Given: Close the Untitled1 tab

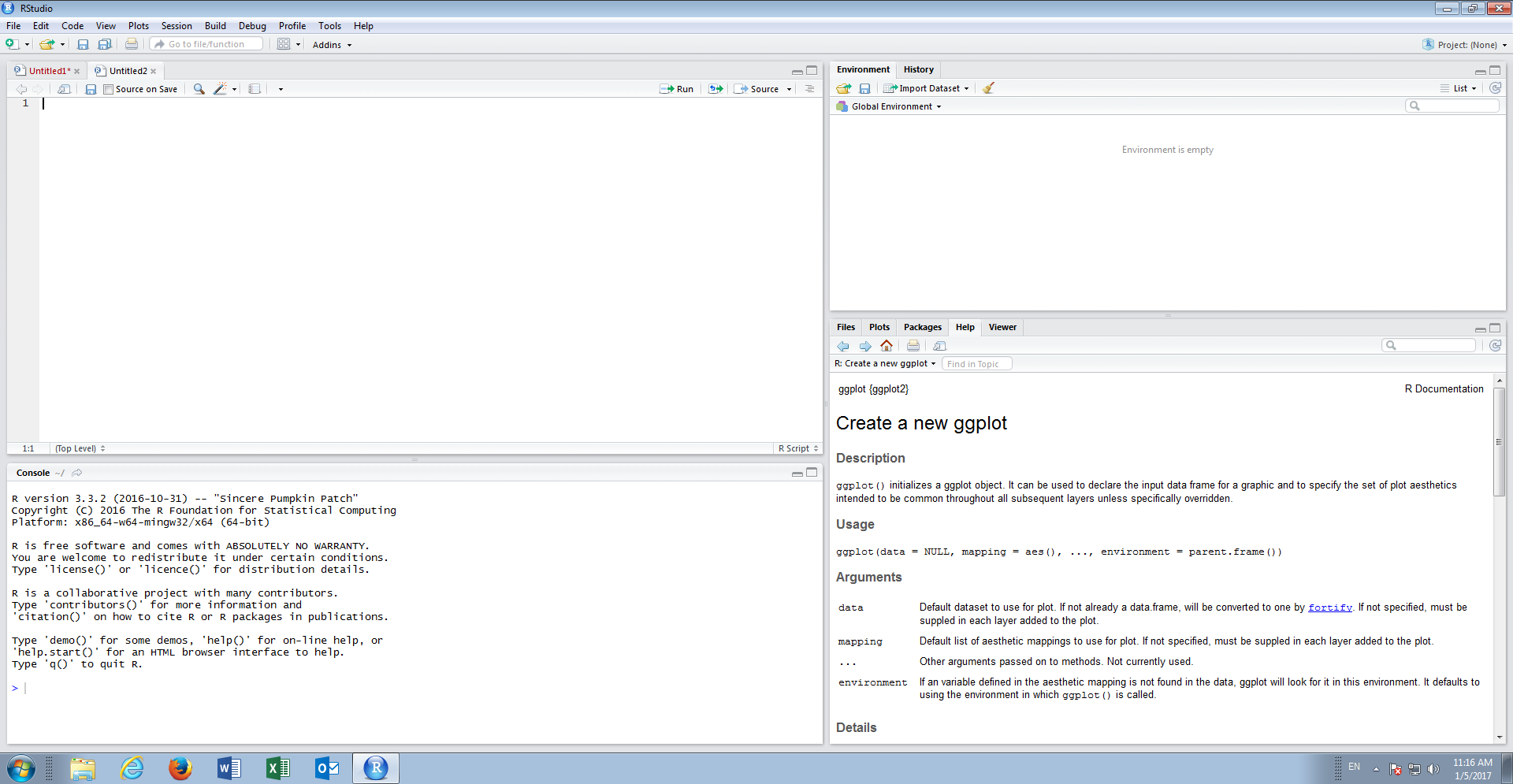Looking at the screenshot, I should click(77, 71).
